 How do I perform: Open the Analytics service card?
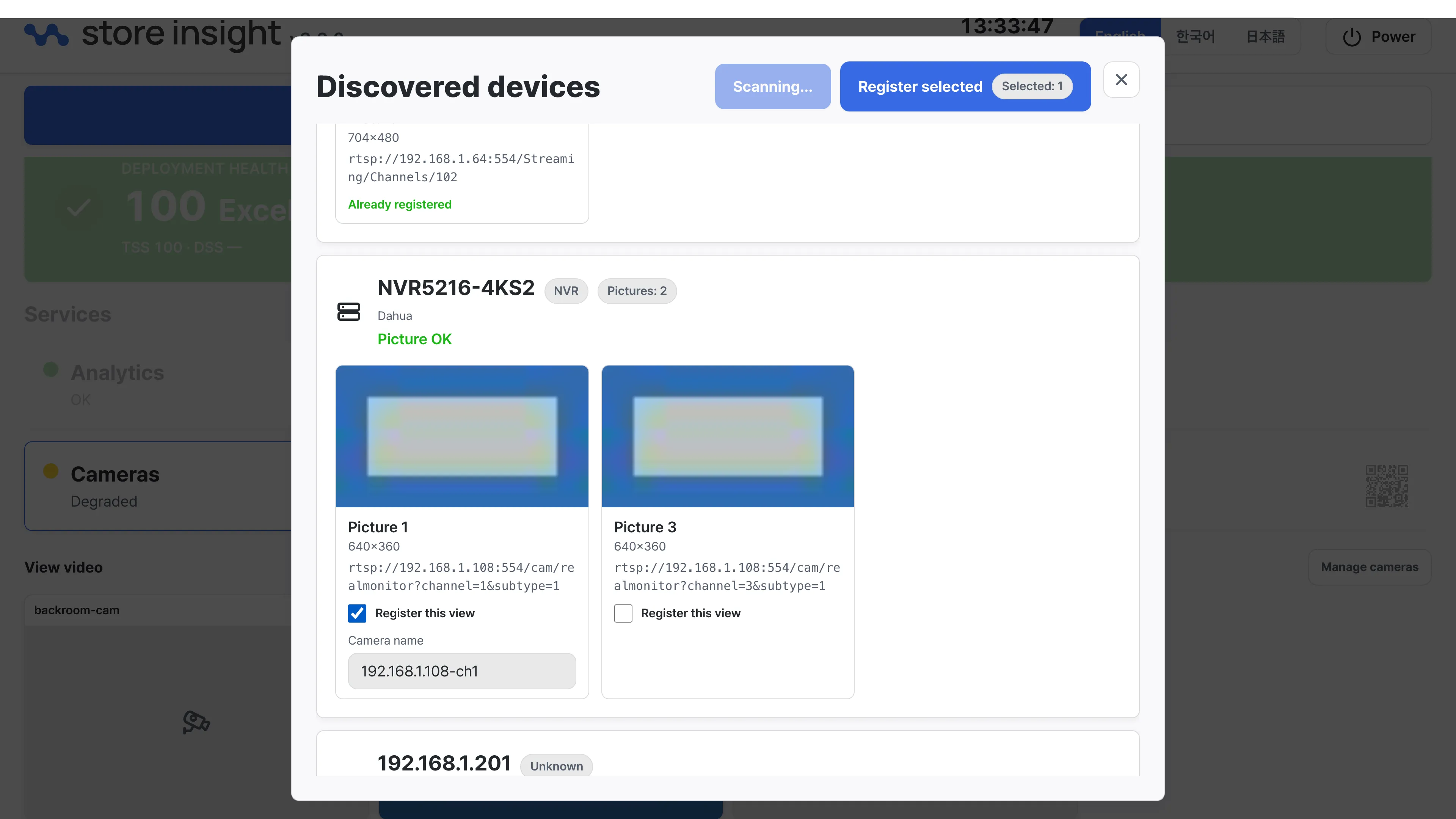[158, 384]
